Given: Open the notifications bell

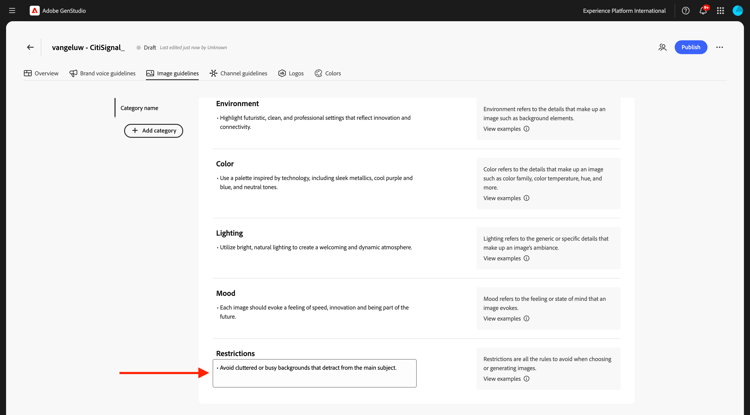Looking at the screenshot, I should (x=703, y=11).
